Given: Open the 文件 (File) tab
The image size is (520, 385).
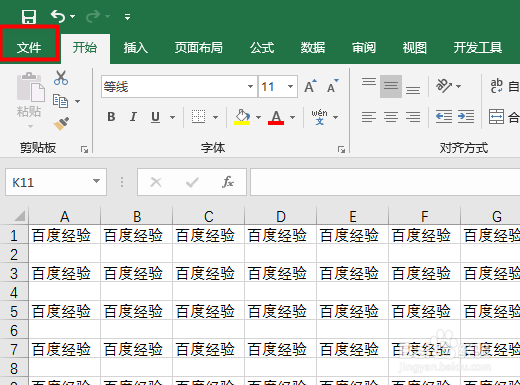Looking at the screenshot, I should point(29,47).
